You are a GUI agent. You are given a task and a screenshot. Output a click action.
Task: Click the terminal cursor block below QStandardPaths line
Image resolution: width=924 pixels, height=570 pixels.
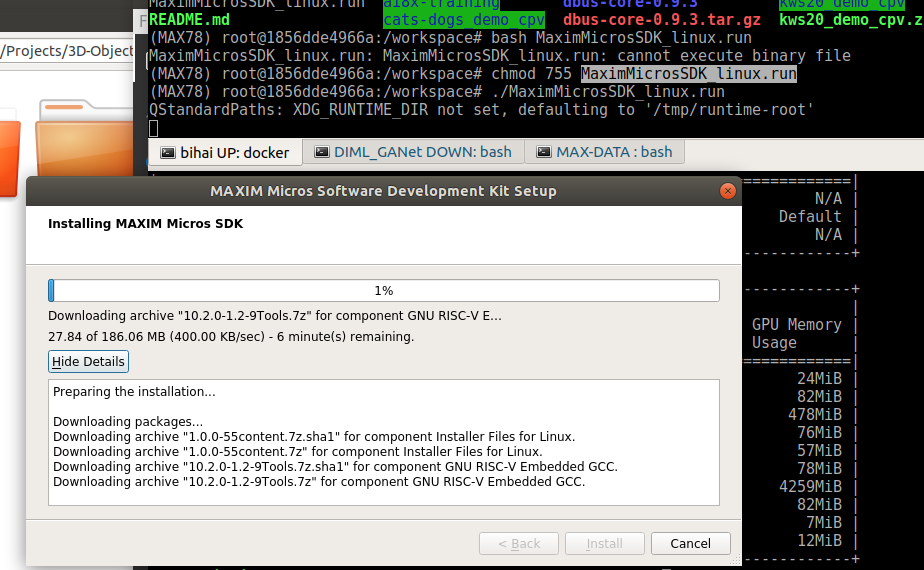tap(154, 128)
